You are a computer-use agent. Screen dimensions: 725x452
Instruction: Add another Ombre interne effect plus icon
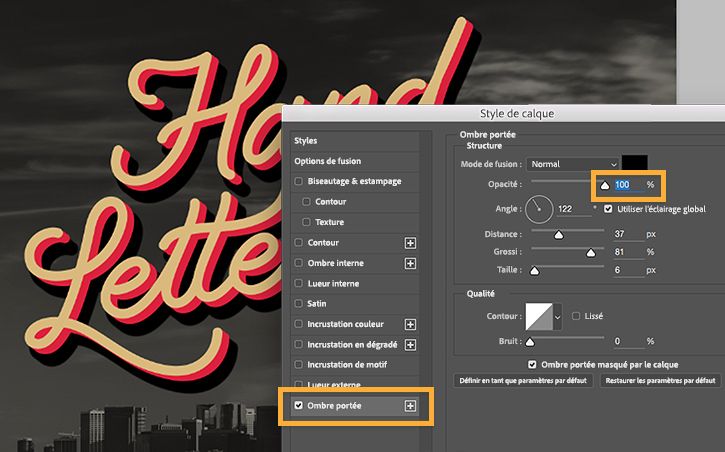click(410, 263)
